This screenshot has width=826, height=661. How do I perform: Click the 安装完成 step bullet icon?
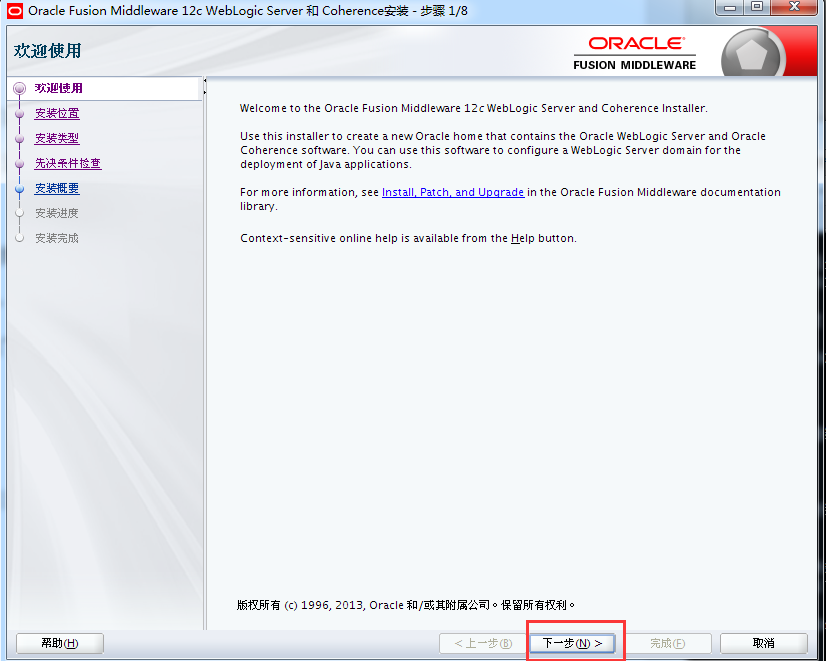tap(19, 238)
